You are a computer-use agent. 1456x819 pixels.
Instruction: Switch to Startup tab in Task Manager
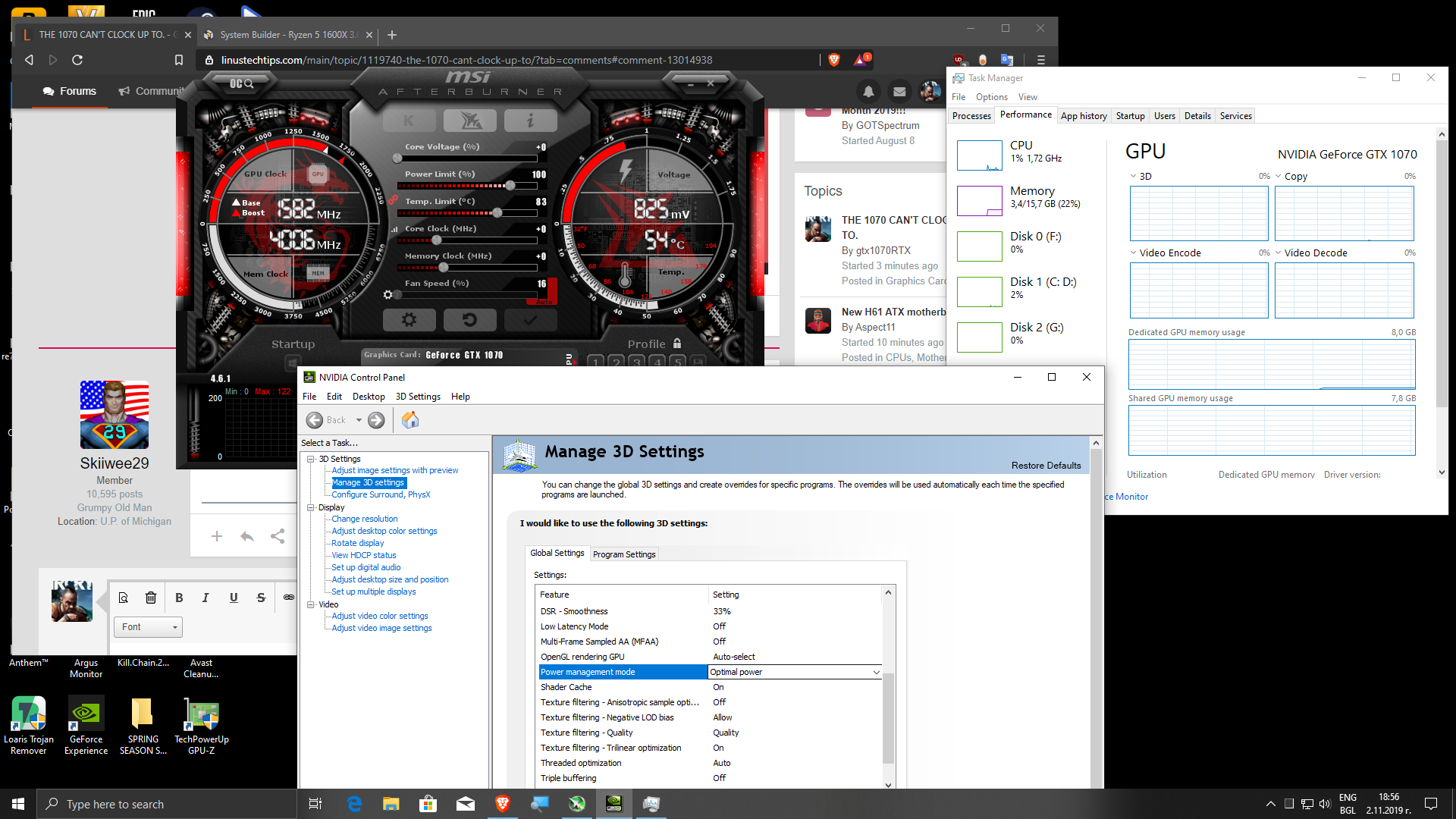(1130, 116)
